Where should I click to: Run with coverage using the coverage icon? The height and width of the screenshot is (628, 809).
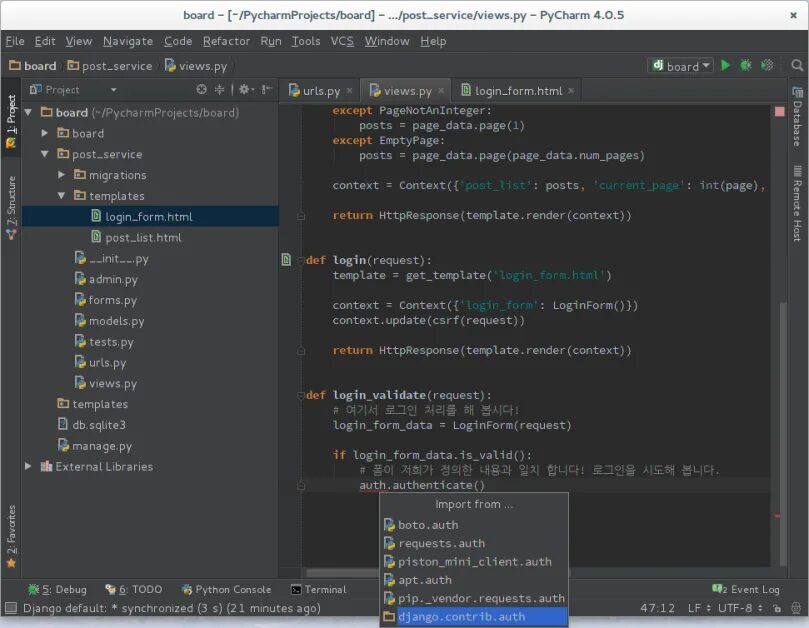pyautogui.click(x=767, y=65)
